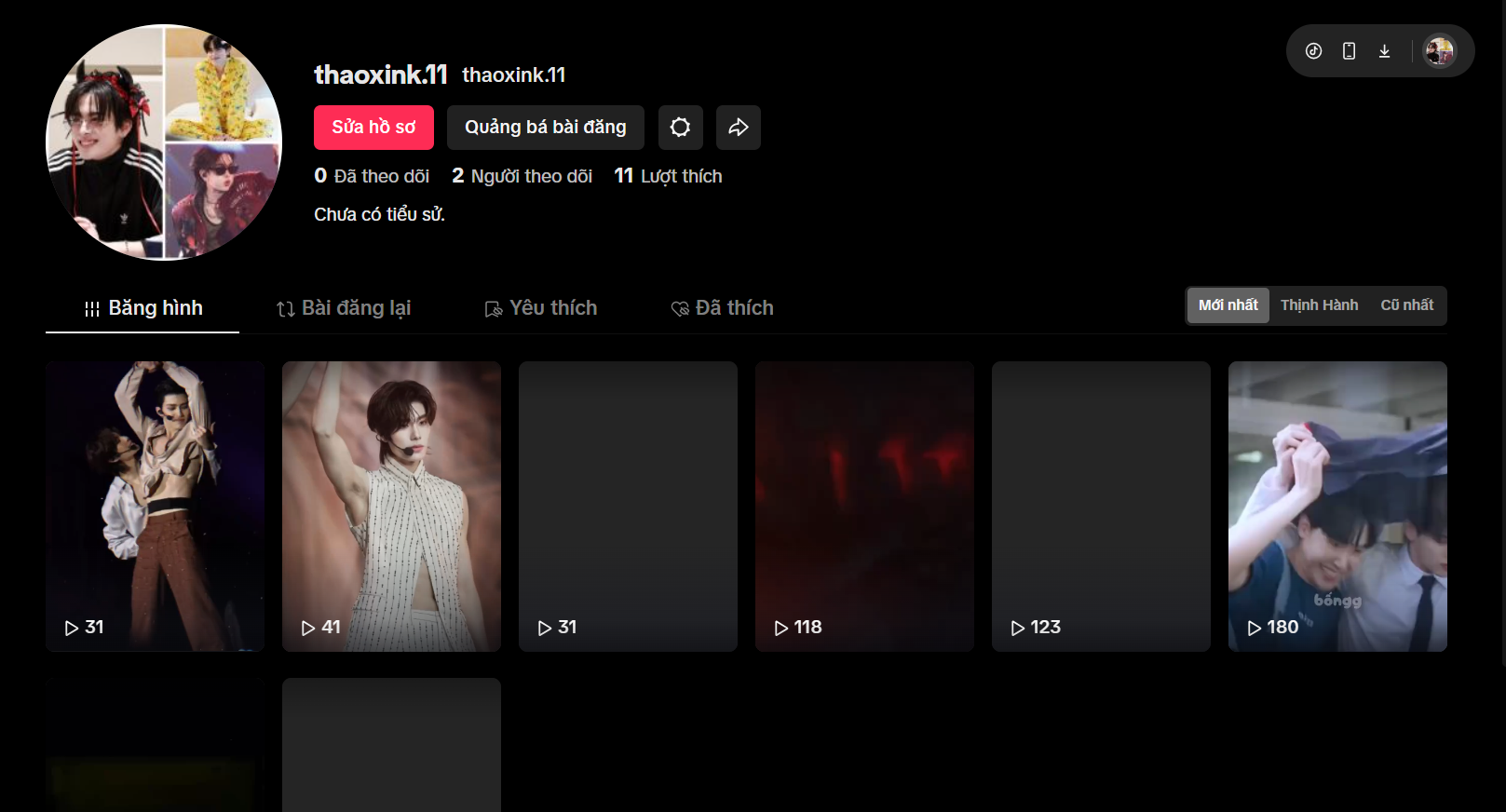Click the share profile arrow icon
The width and height of the screenshot is (1506, 812).
click(738, 128)
